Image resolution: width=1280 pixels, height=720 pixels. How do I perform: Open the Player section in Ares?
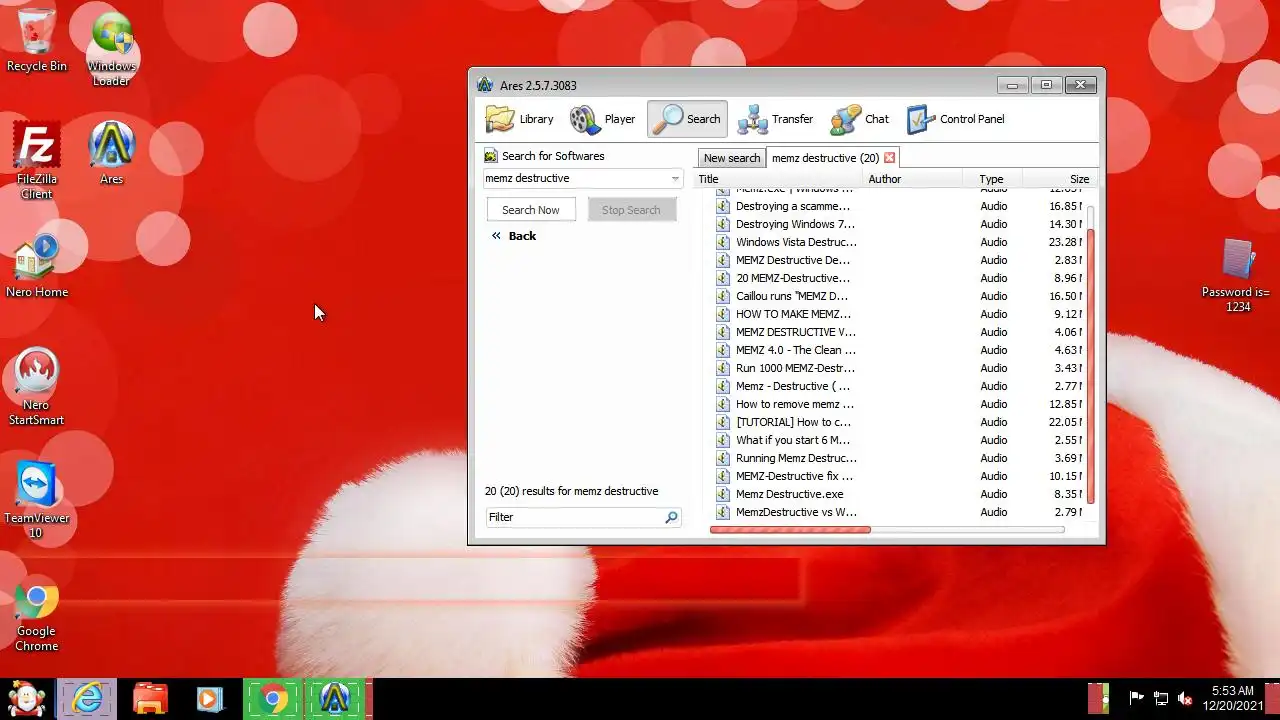coord(603,119)
